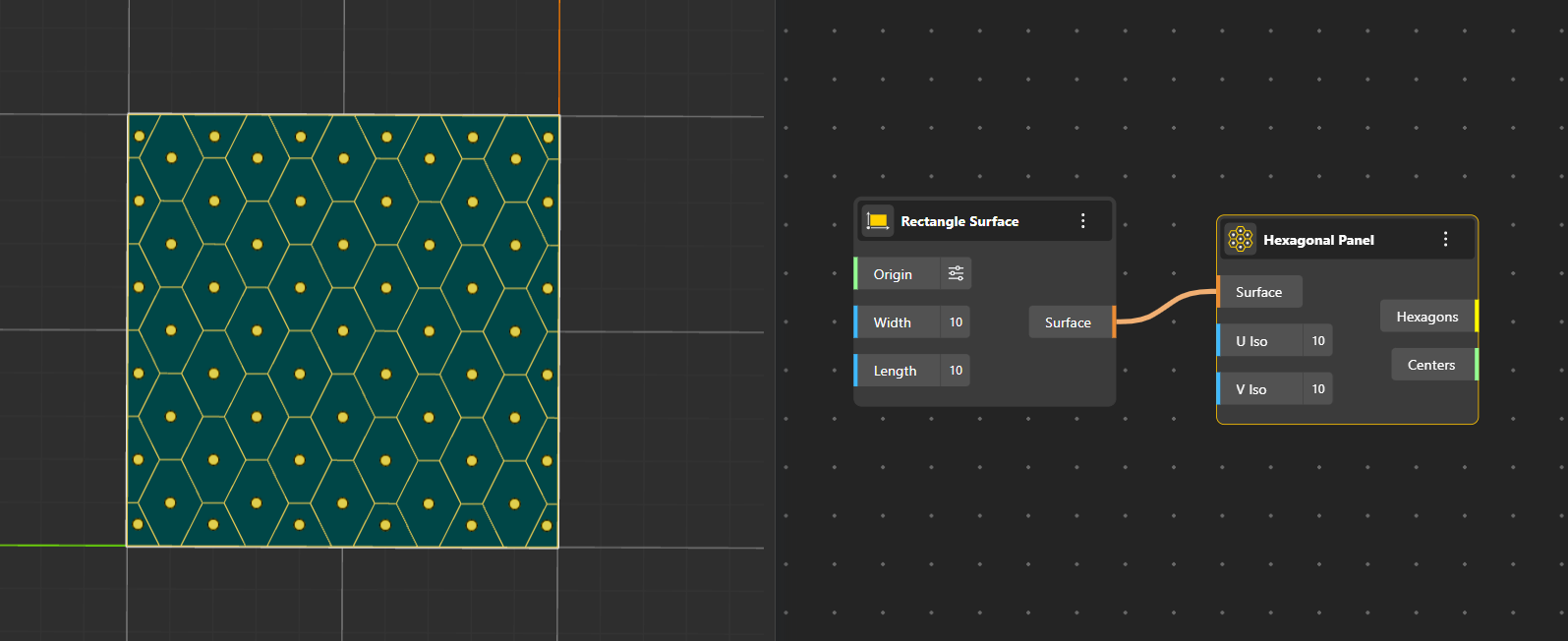Click the U Iso value field

point(1318,341)
